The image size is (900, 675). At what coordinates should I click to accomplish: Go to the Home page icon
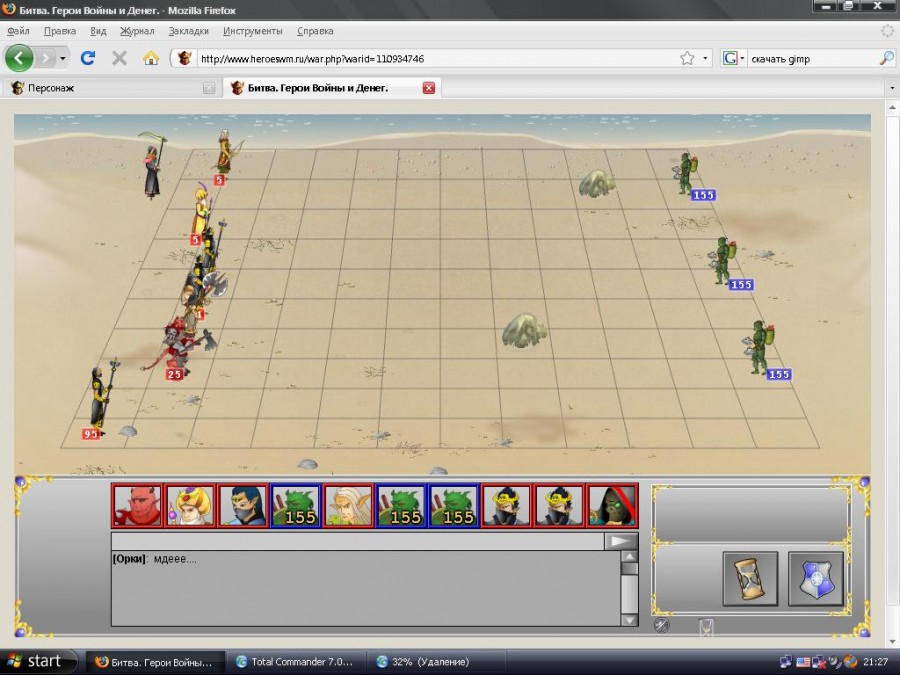[151, 58]
